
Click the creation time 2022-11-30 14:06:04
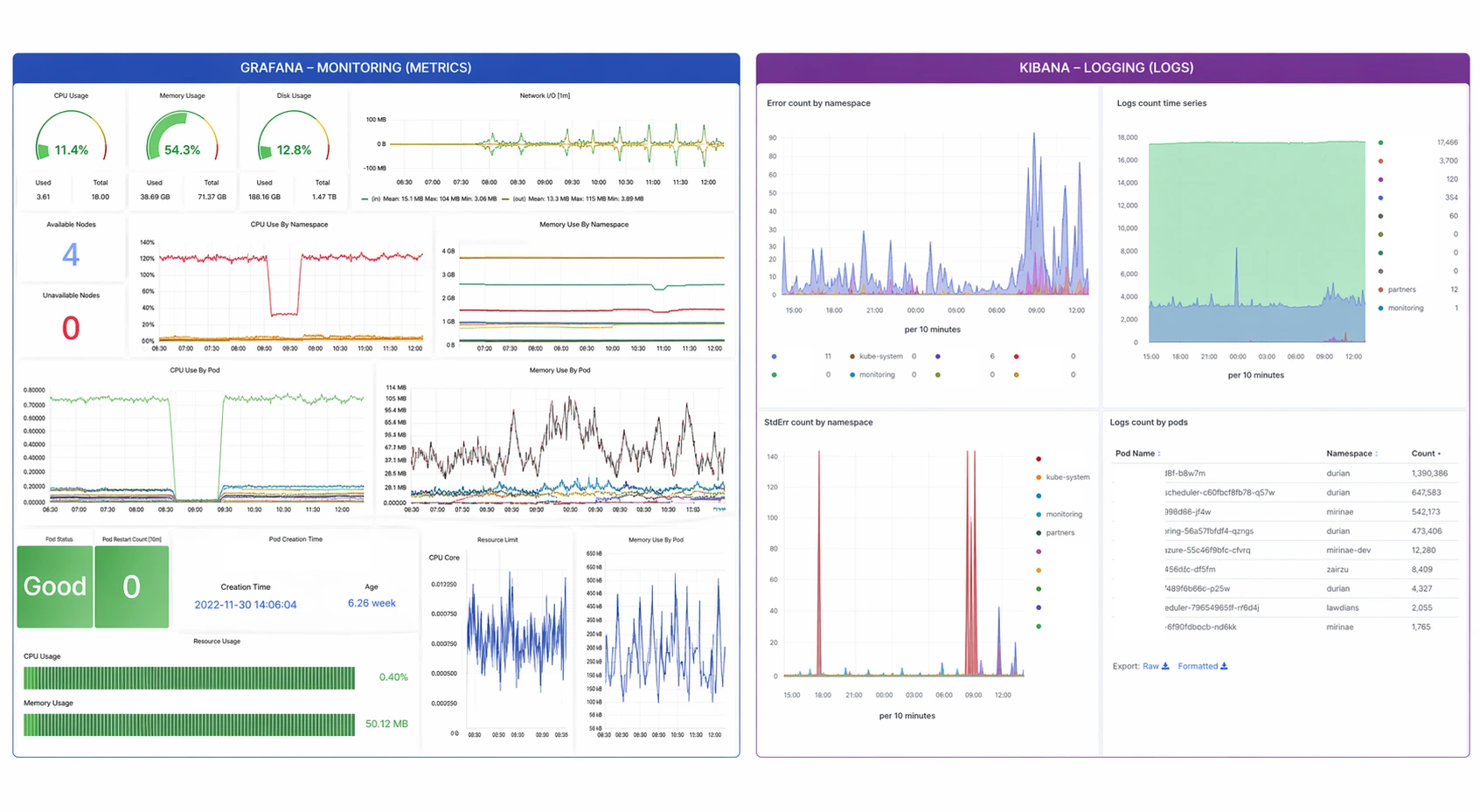pos(246,605)
